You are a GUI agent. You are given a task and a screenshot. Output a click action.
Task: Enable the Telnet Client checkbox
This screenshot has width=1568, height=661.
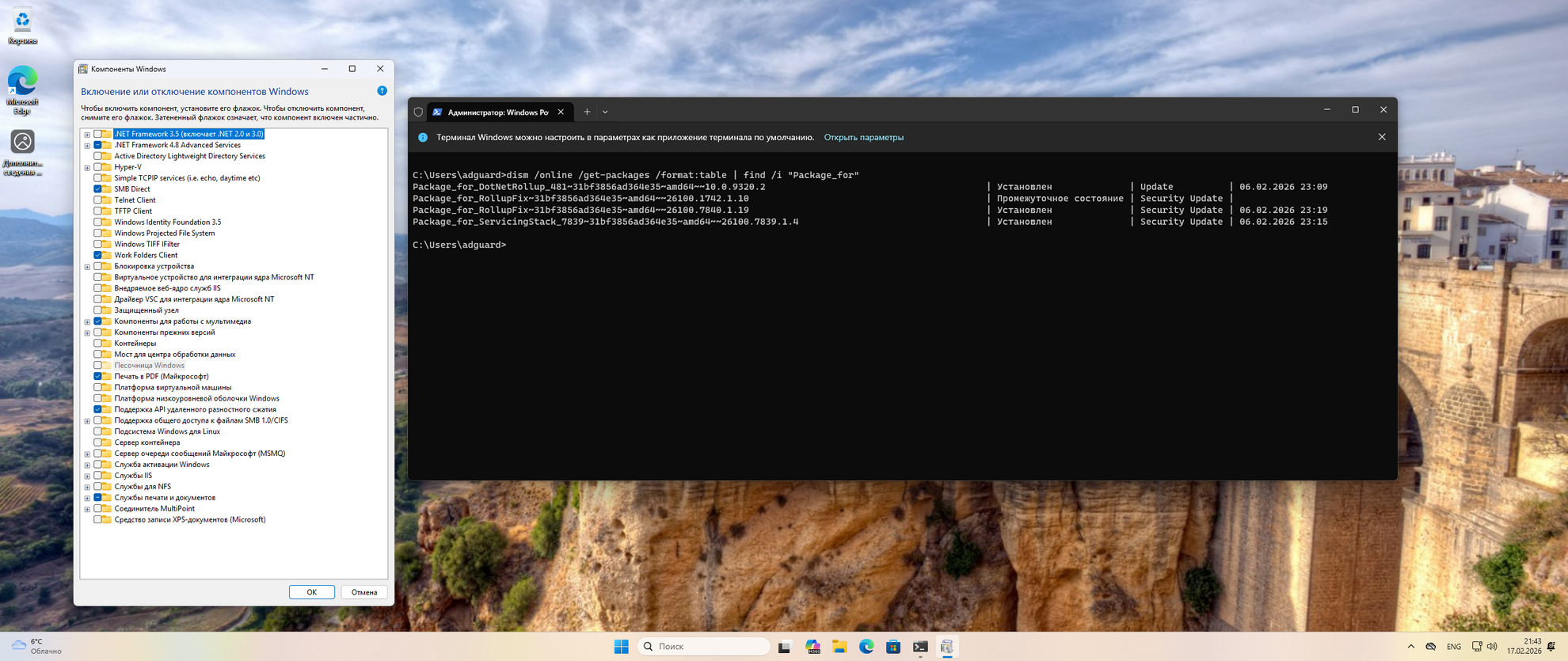pos(97,200)
